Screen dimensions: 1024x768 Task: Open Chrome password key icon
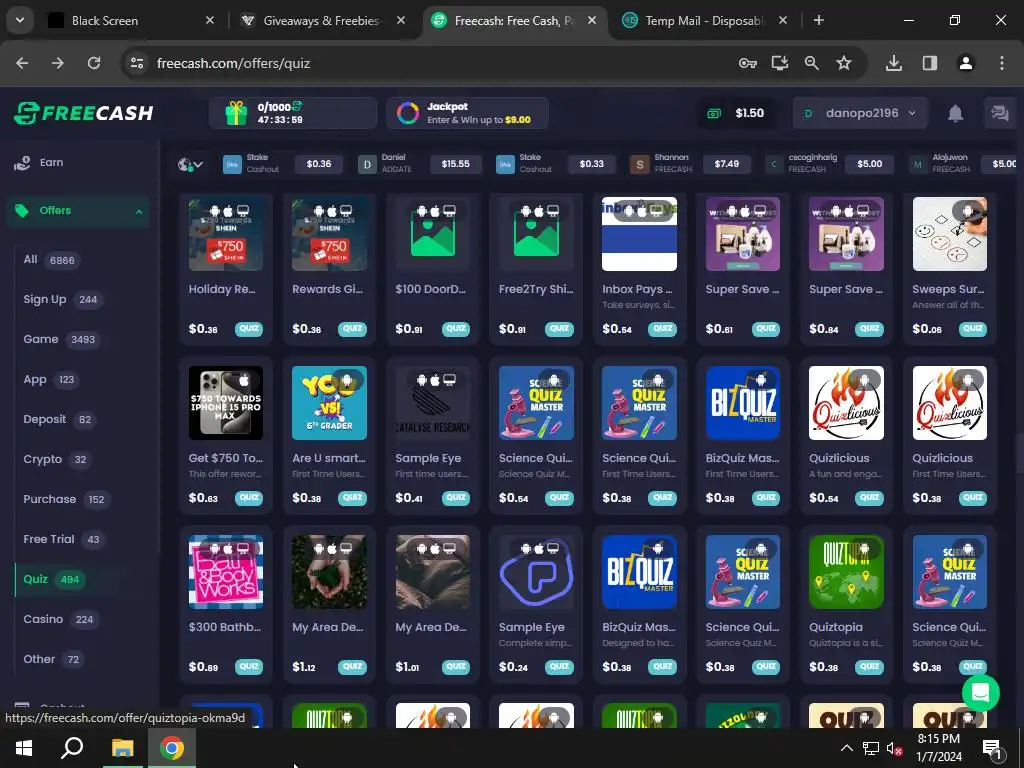(x=748, y=63)
